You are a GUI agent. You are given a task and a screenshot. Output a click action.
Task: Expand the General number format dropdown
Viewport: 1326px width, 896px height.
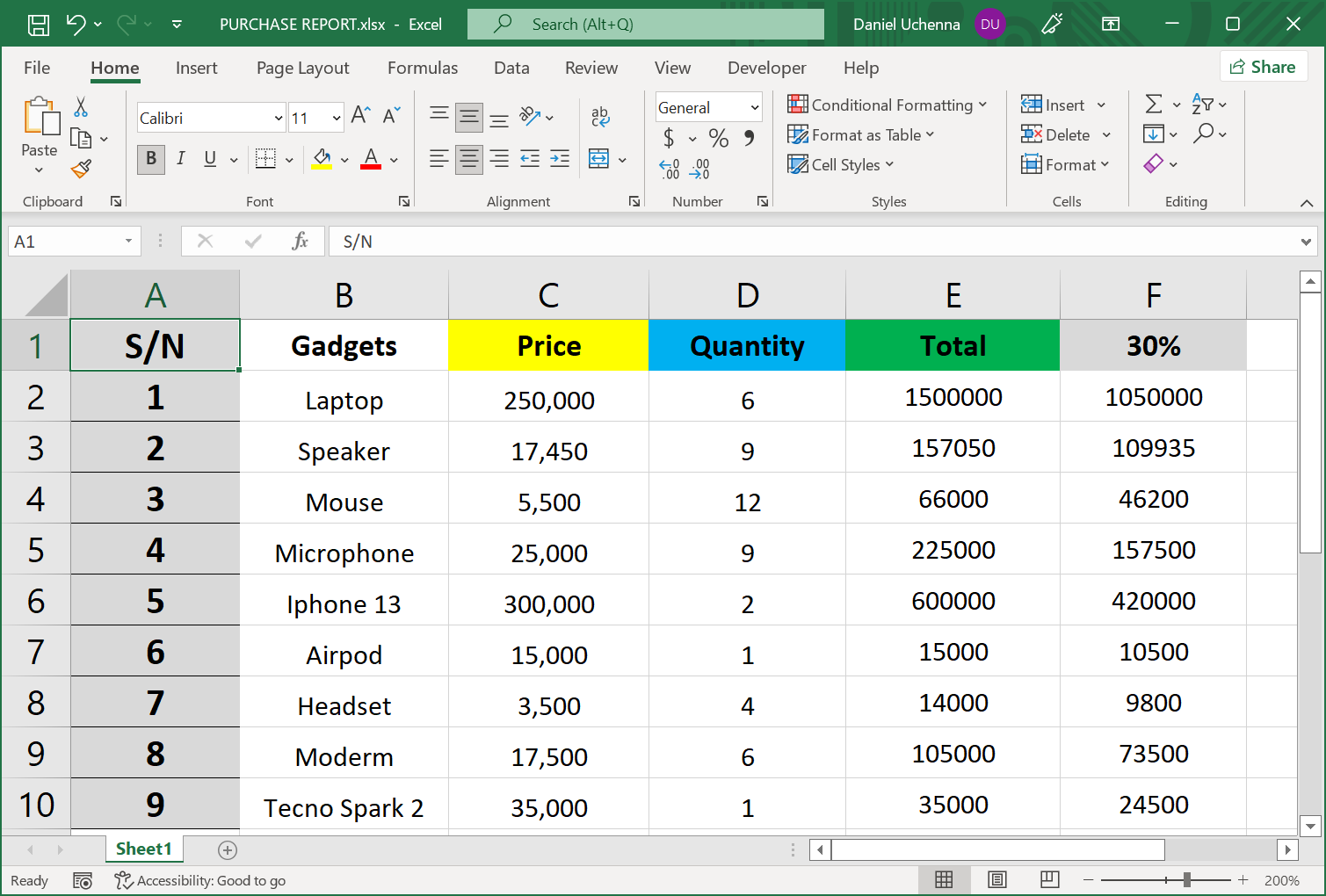tap(754, 107)
